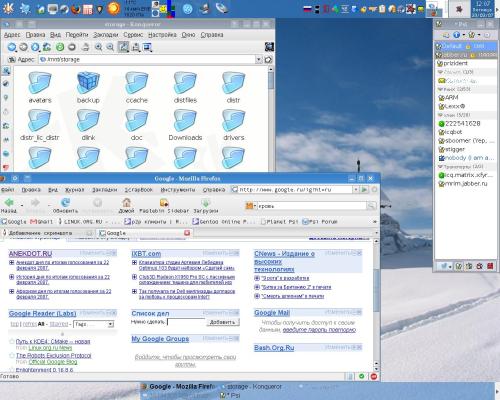Open Konqueror Настройка menu
The height and width of the screenshot is (400, 500).
tap(162, 35)
